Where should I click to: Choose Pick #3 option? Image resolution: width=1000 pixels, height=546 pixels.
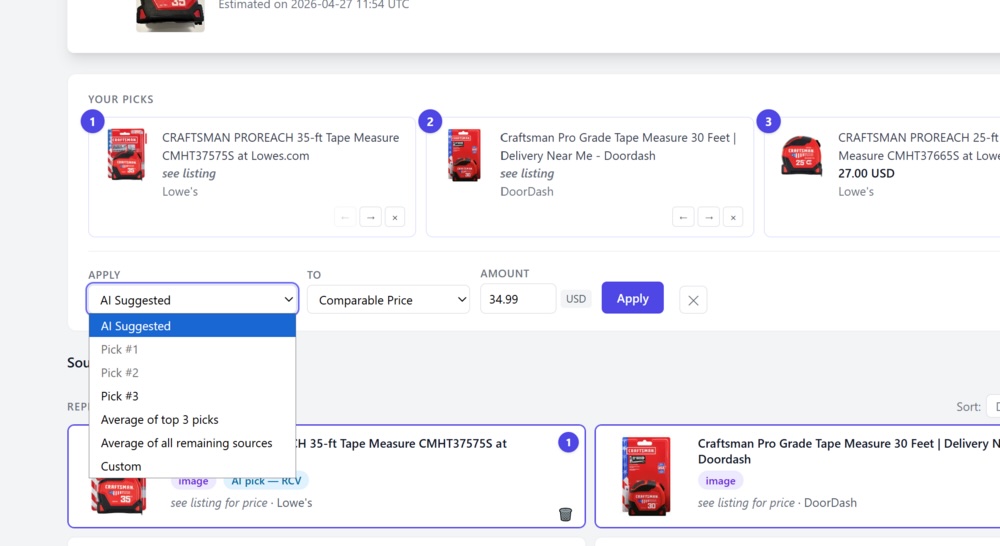(x=193, y=396)
